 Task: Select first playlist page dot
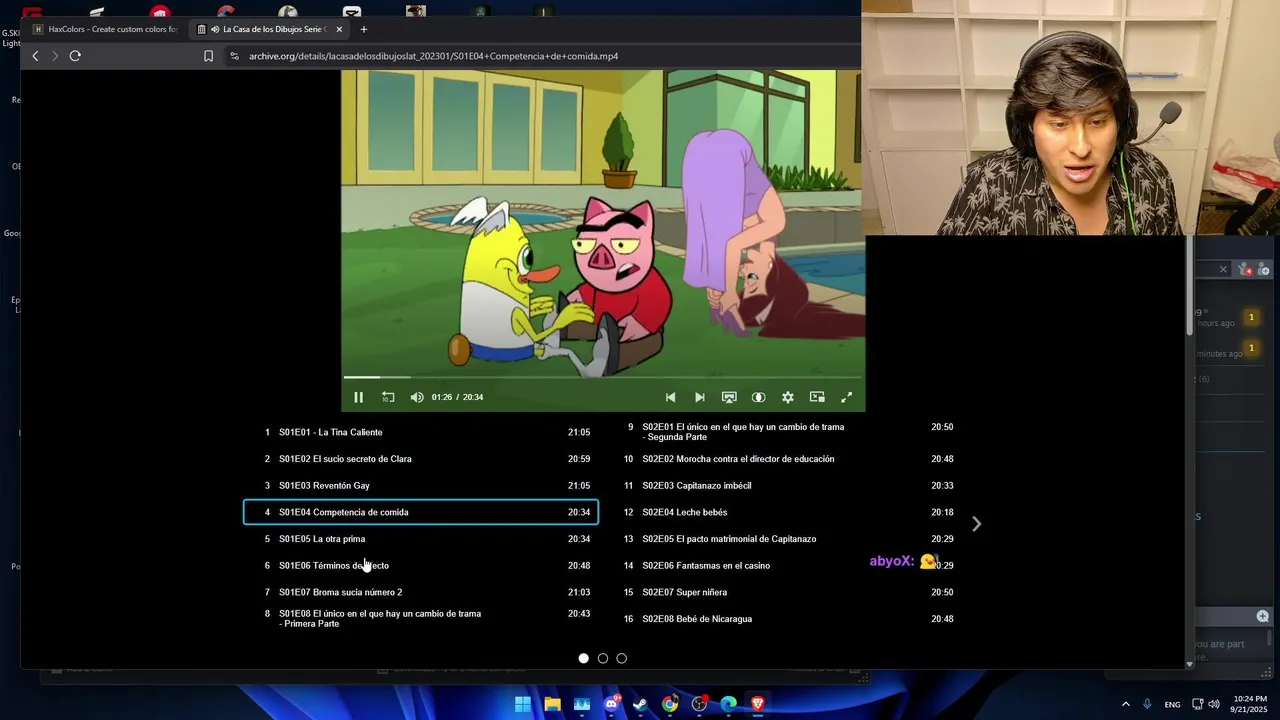tap(584, 658)
